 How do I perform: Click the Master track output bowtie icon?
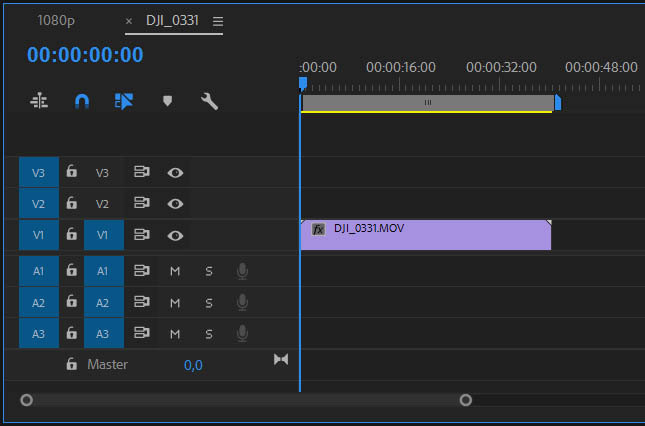[281, 359]
